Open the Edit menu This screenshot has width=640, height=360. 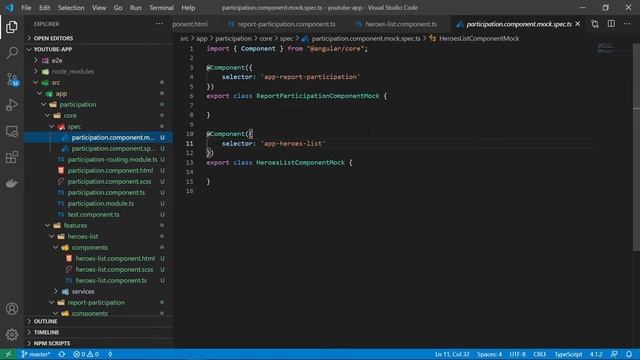tap(44, 8)
